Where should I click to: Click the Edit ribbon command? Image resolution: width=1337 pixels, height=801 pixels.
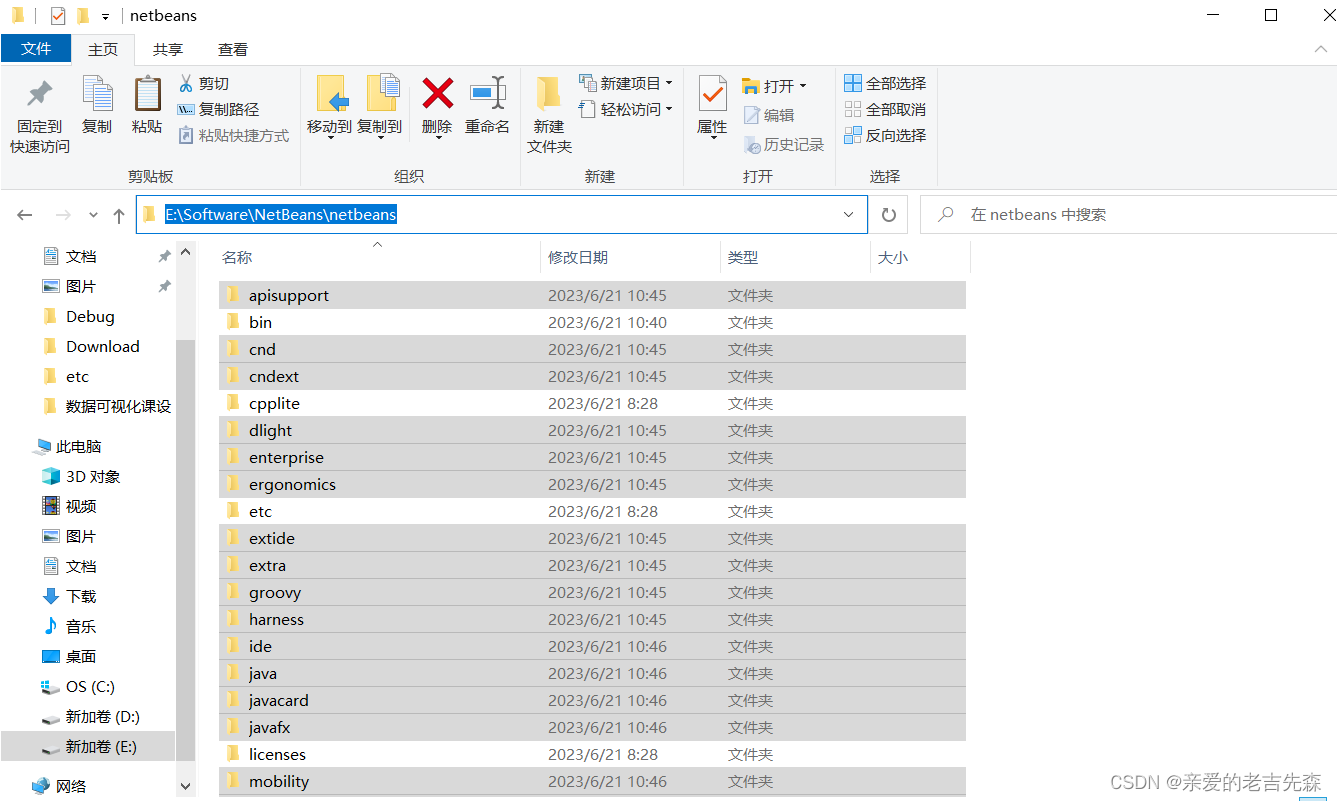tap(769, 115)
